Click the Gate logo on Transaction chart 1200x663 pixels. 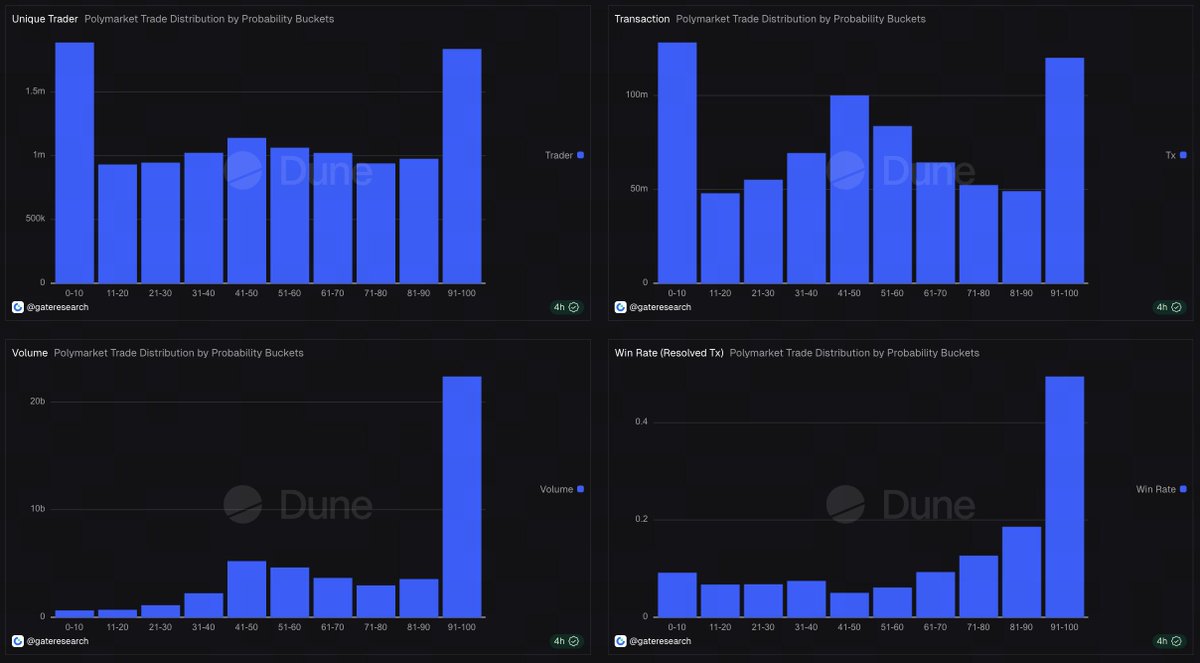(621, 307)
